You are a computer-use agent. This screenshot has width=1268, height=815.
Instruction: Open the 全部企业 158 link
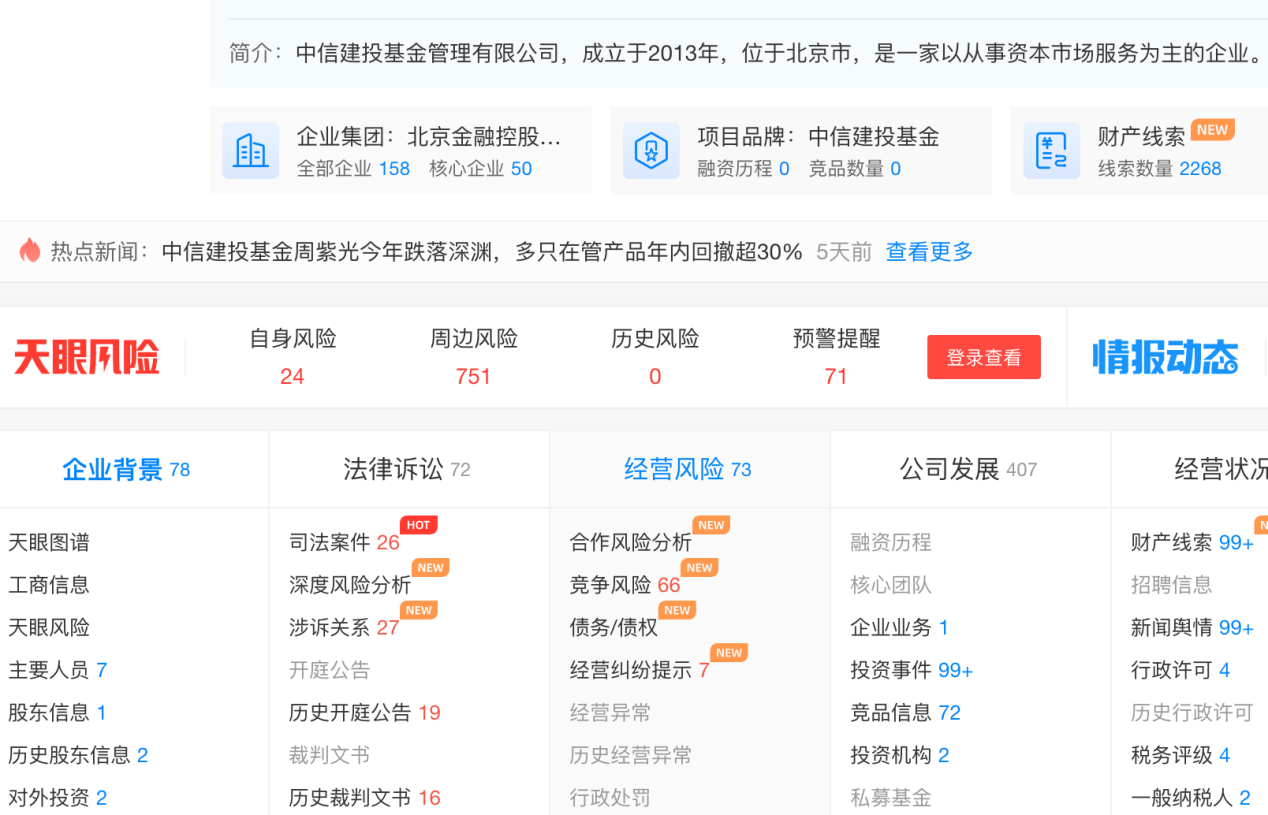[353, 169]
